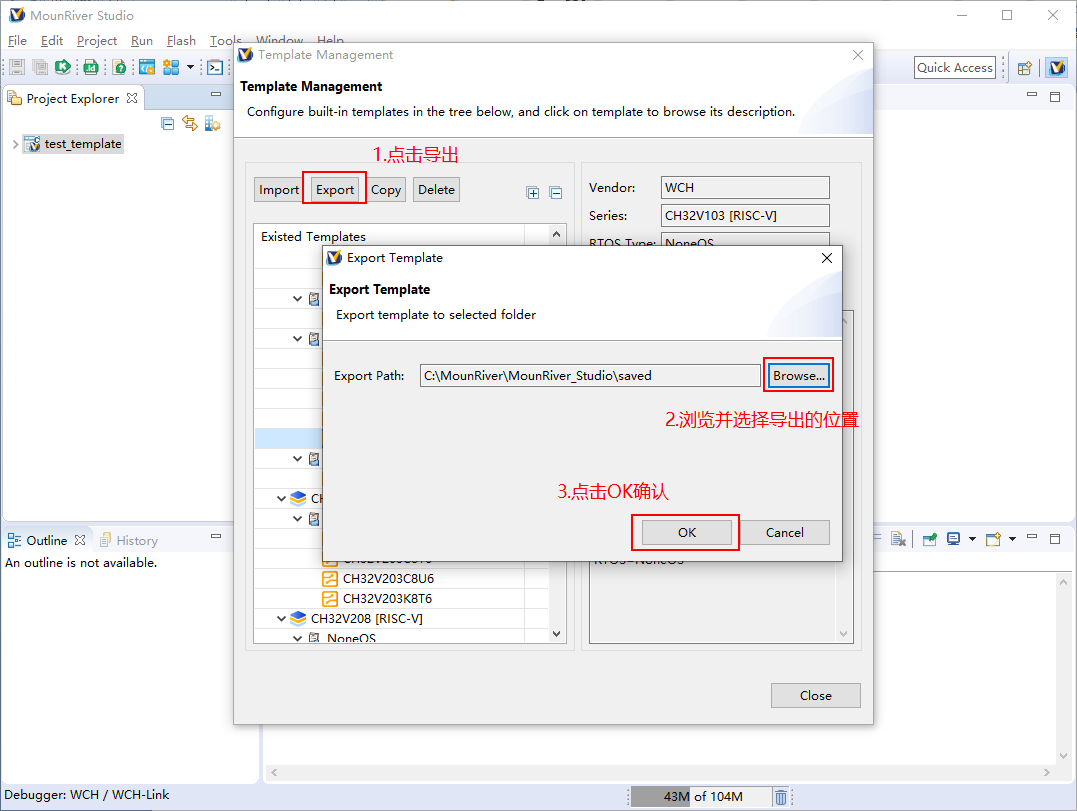Screen dimensions: 1077x811
Task: Open the Edit menu
Action: coord(52,41)
